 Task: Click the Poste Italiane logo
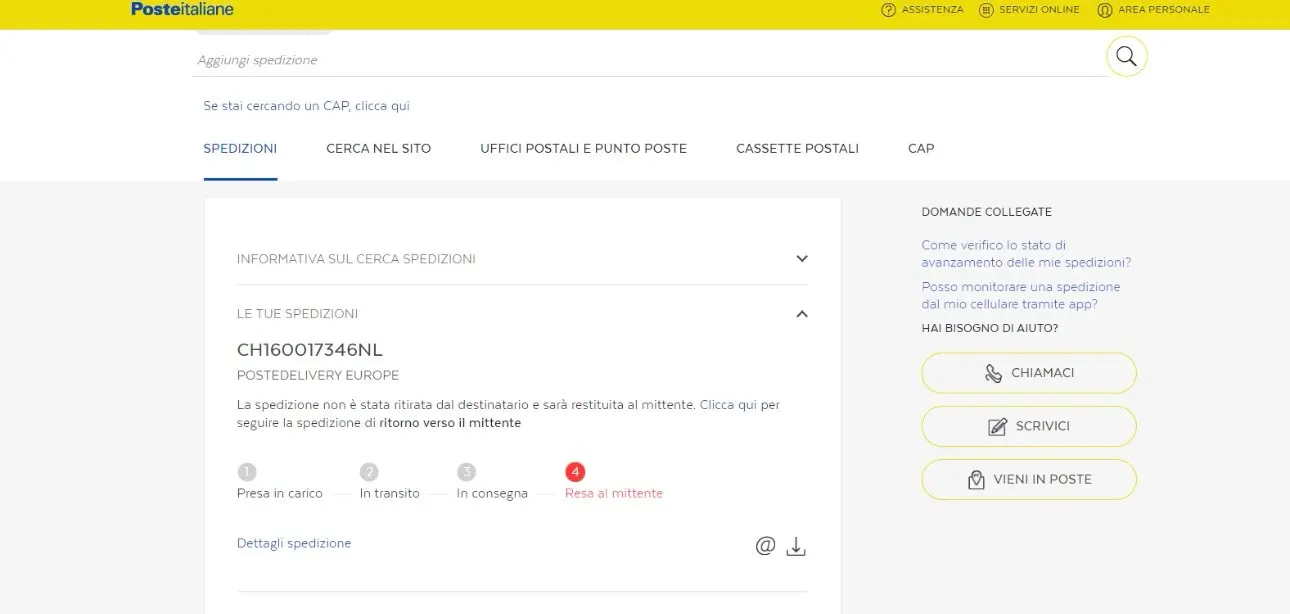pyautogui.click(x=182, y=9)
